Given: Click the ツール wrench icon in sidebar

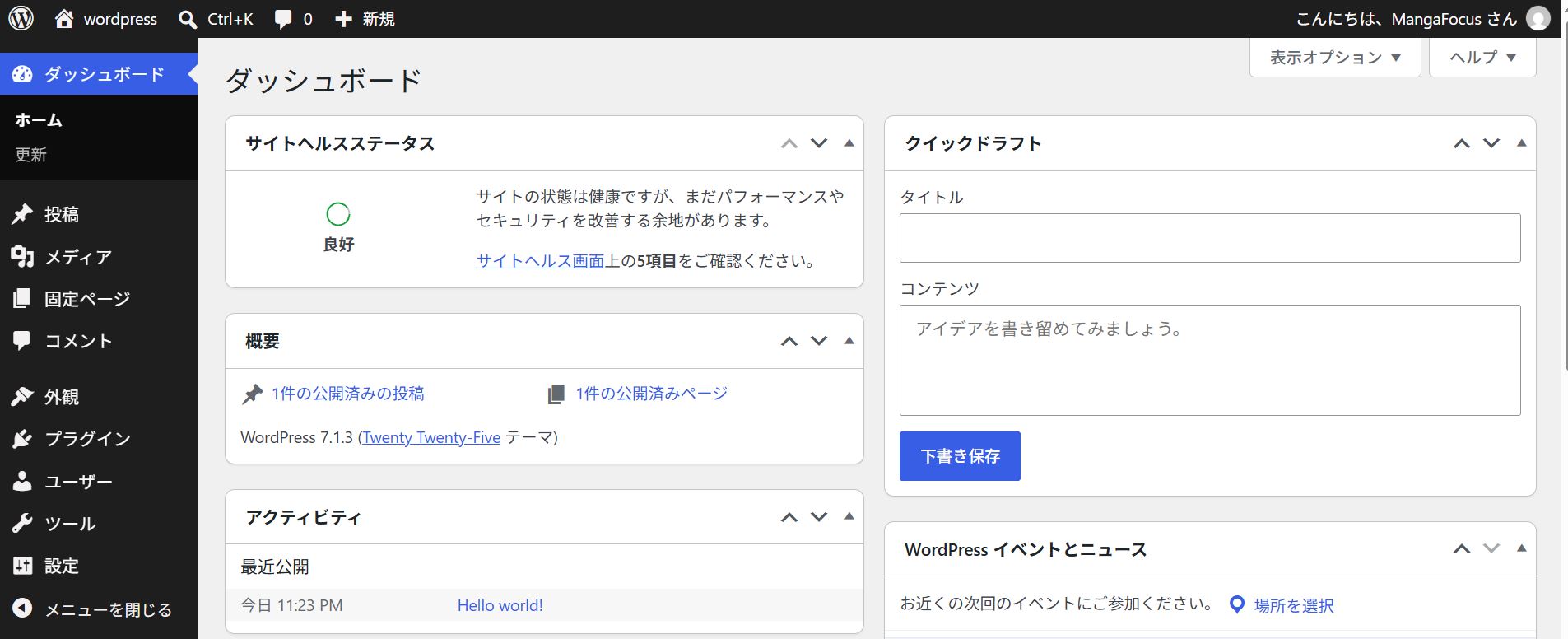Looking at the screenshot, I should tap(22, 523).
